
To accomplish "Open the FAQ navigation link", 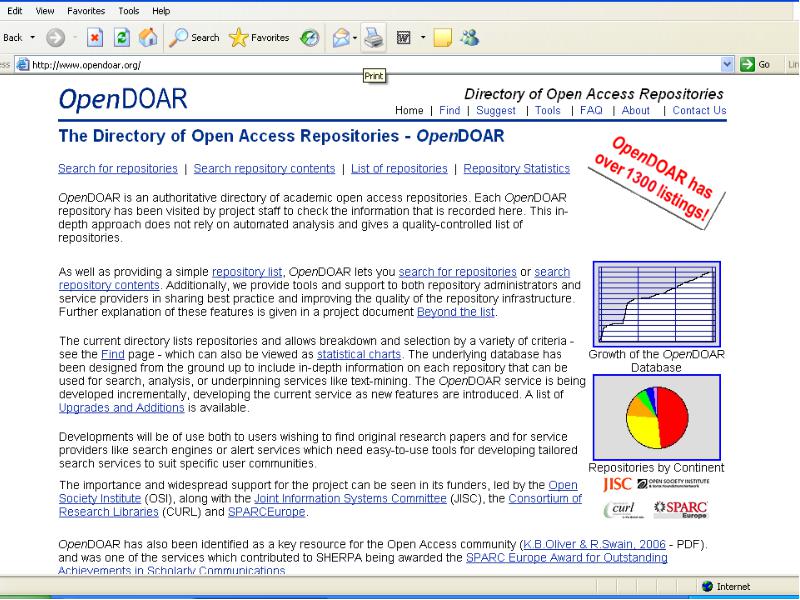I will pos(591,110).
